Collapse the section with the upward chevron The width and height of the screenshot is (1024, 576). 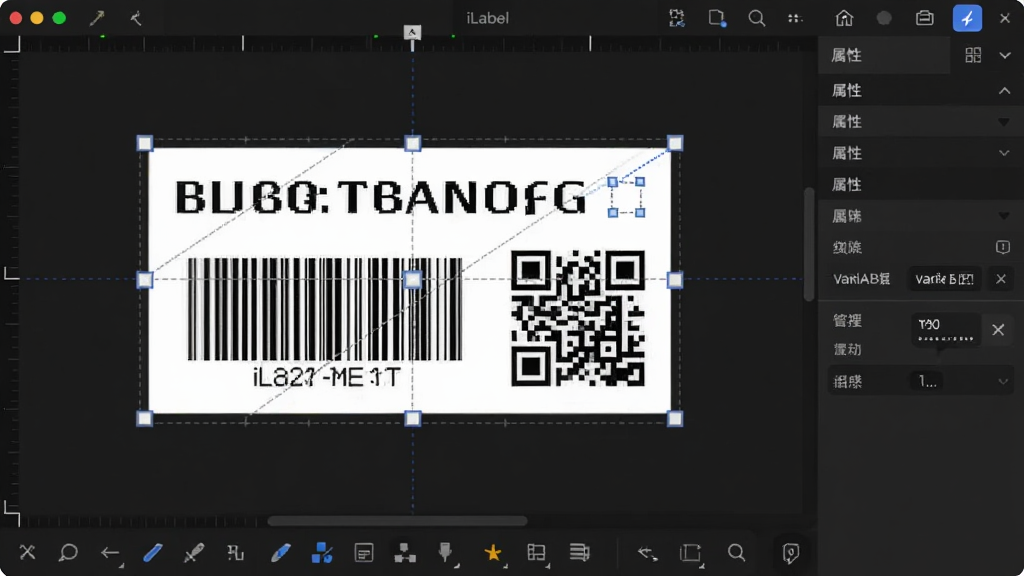(x=1004, y=91)
